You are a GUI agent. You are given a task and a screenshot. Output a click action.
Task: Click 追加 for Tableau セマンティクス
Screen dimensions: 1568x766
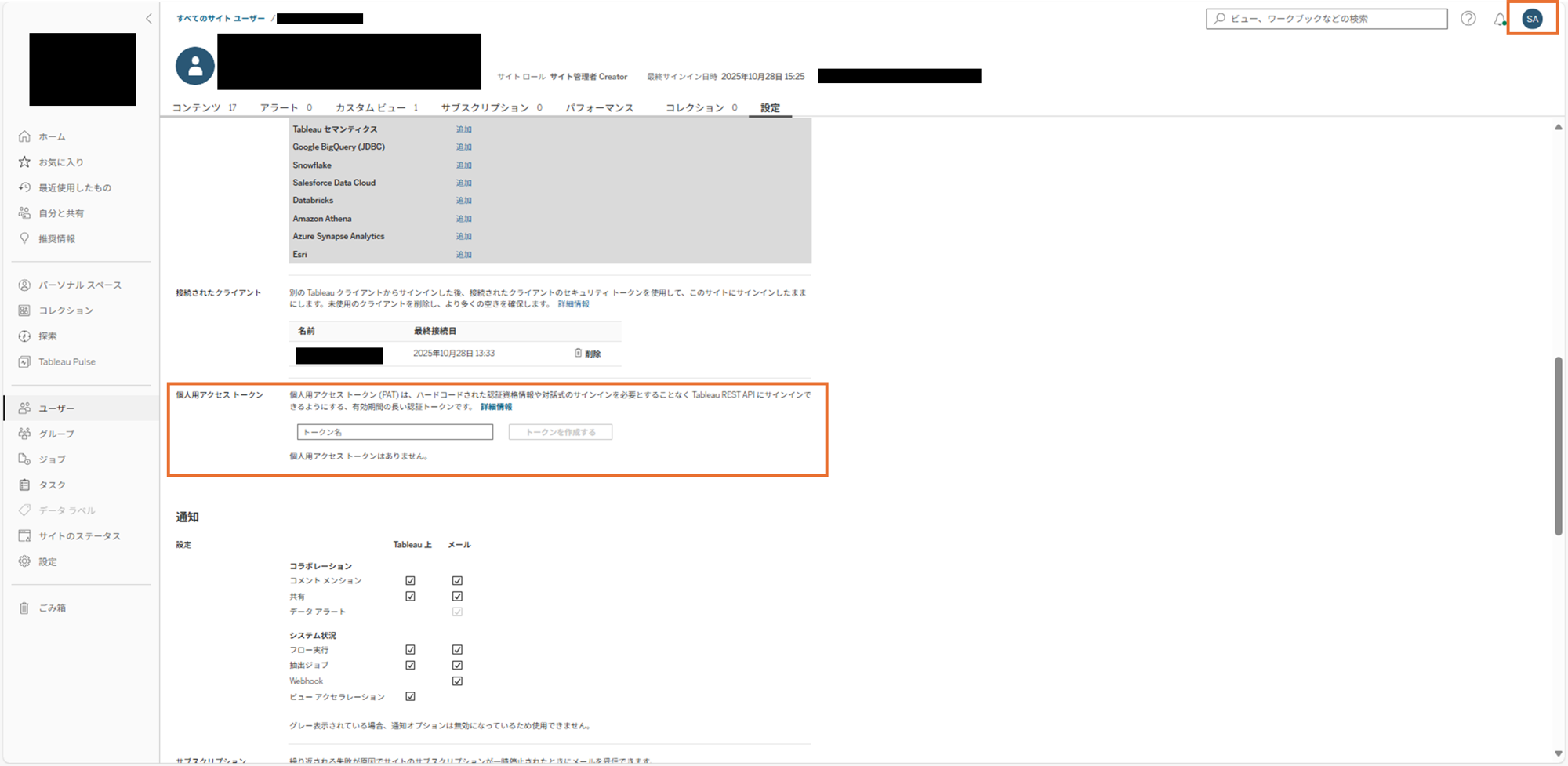click(x=464, y=129)
